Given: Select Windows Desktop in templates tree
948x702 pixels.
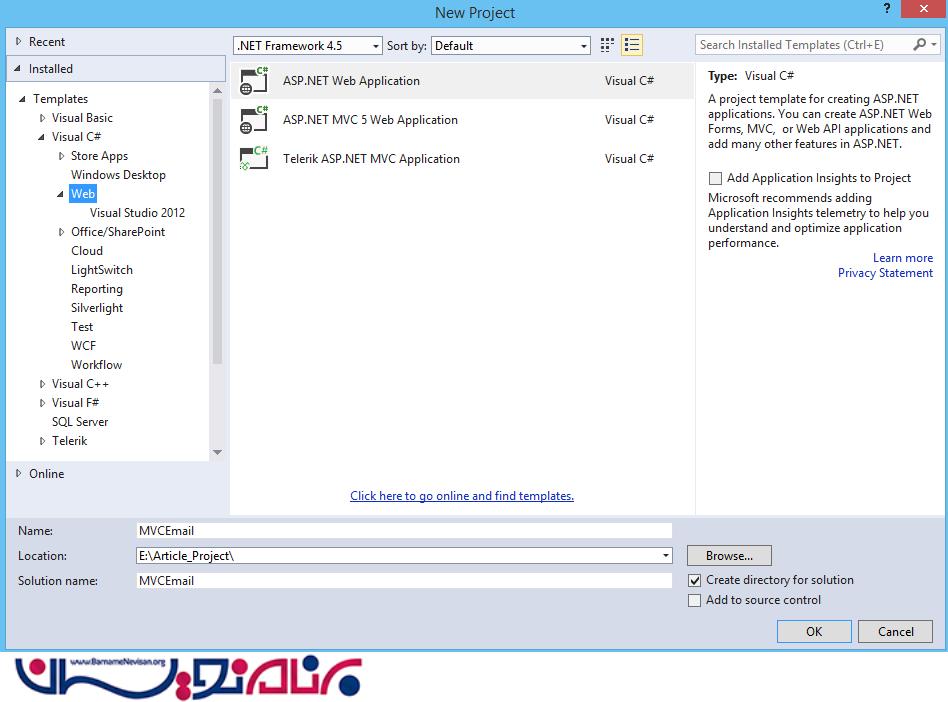Looking at the screenshot, I should pos(118,175).
